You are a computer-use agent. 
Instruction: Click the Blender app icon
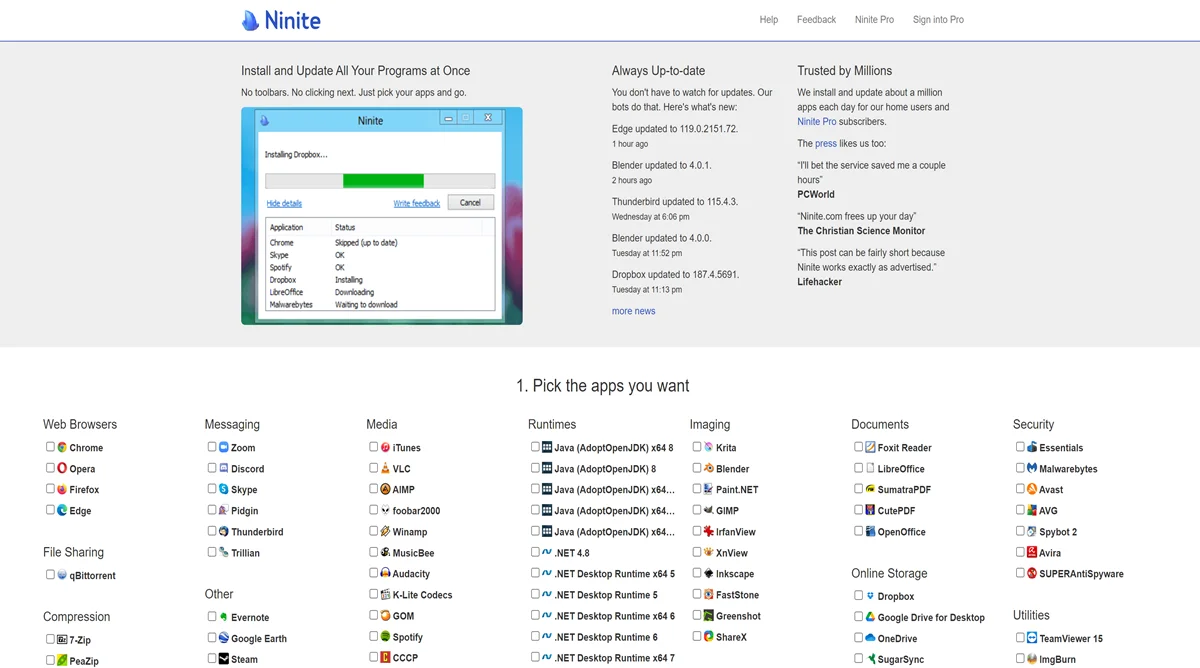708,468
